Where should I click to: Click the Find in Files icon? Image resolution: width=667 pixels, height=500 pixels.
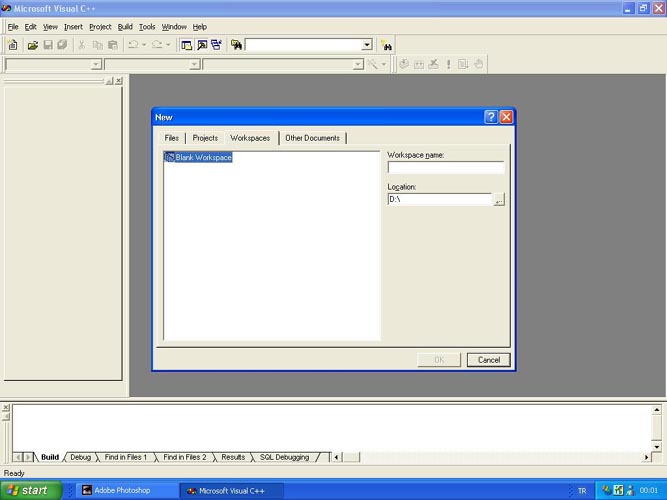[236, 45]
